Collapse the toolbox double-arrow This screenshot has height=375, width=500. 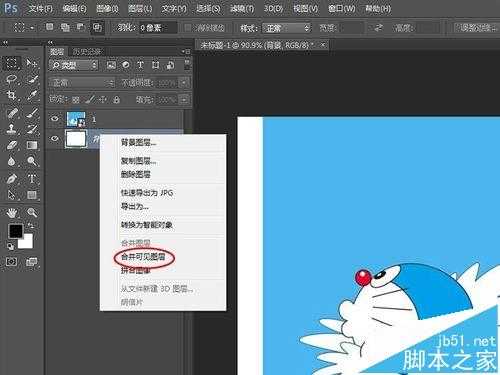click(5, 43)
